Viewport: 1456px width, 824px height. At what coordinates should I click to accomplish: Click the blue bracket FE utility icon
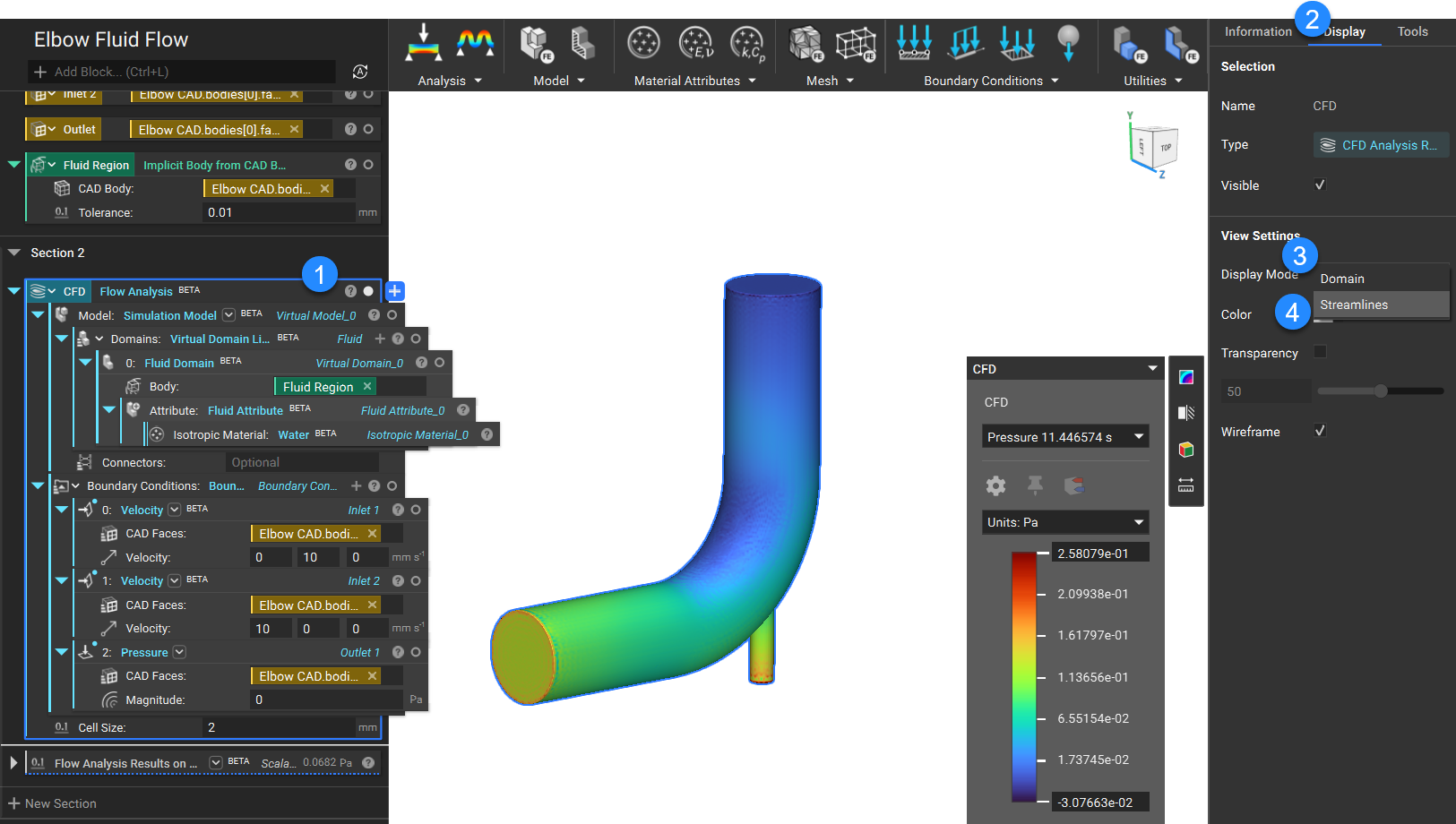[1181, 43]
